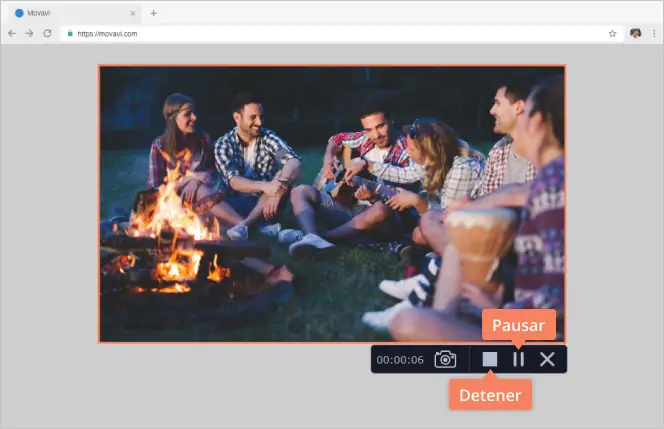Select the Movavi browser tab
The image size is (664, 429).
click(x=75, y=13)
